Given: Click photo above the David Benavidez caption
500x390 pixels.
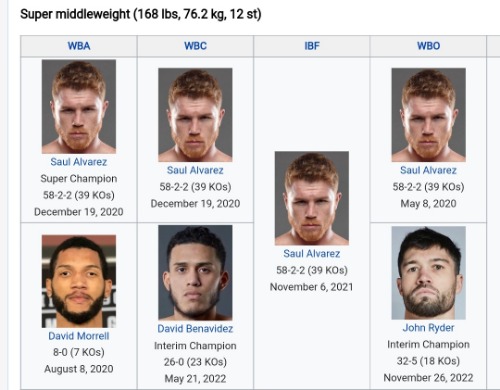Looking at the screenshot, I should (195, 273).
